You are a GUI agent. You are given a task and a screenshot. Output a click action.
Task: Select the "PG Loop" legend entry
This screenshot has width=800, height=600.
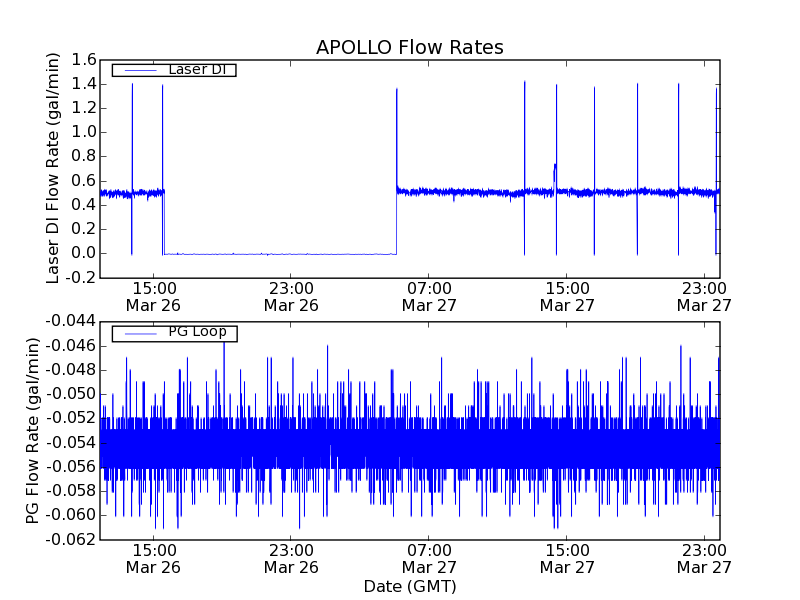(174, 333)
